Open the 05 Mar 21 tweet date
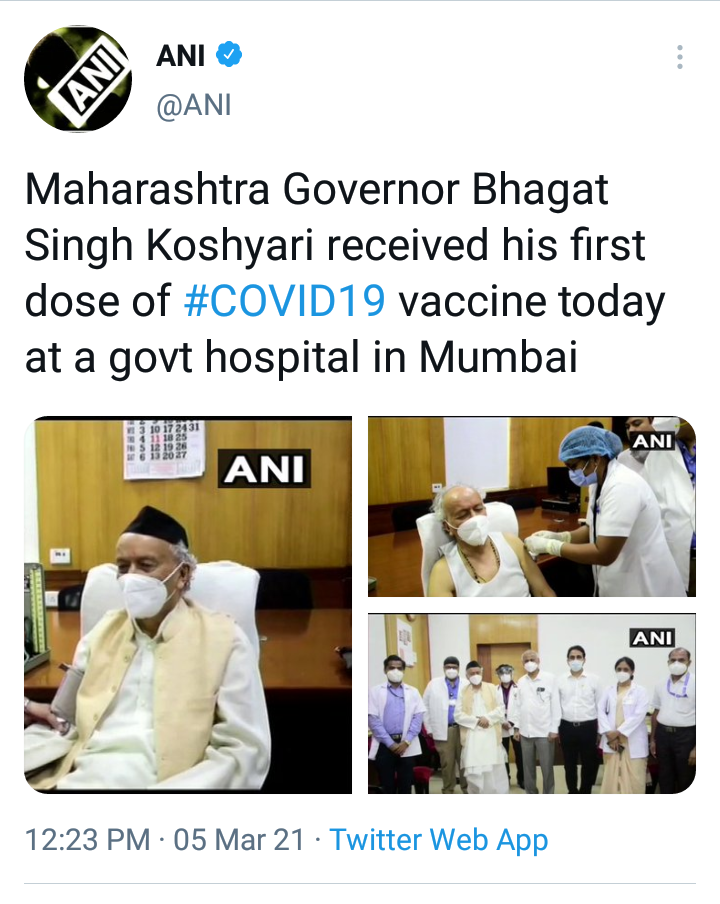The height and width of the screenshot is (904, 720). tap(239, 839)
